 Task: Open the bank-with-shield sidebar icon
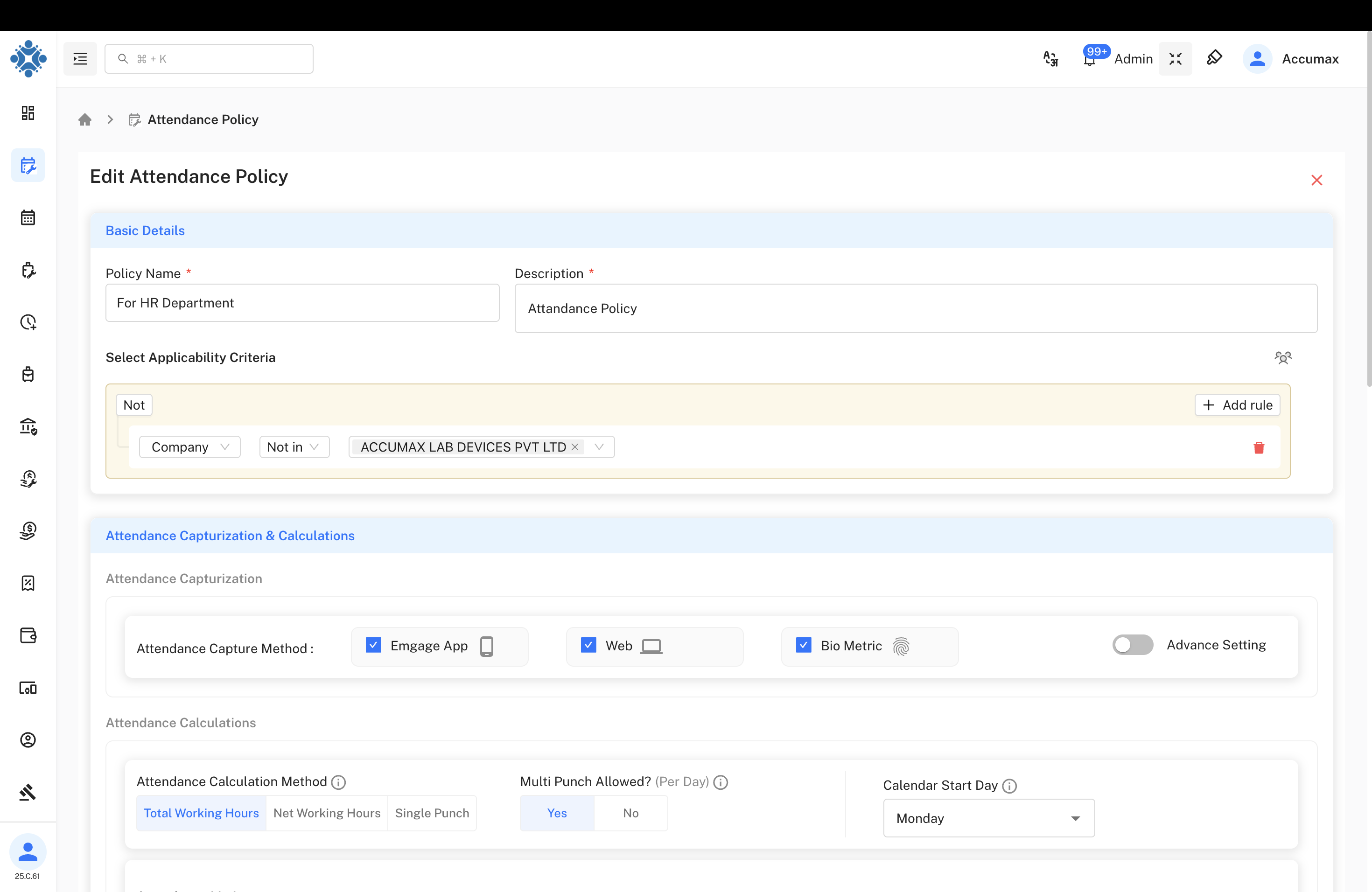tap(28, 426)
